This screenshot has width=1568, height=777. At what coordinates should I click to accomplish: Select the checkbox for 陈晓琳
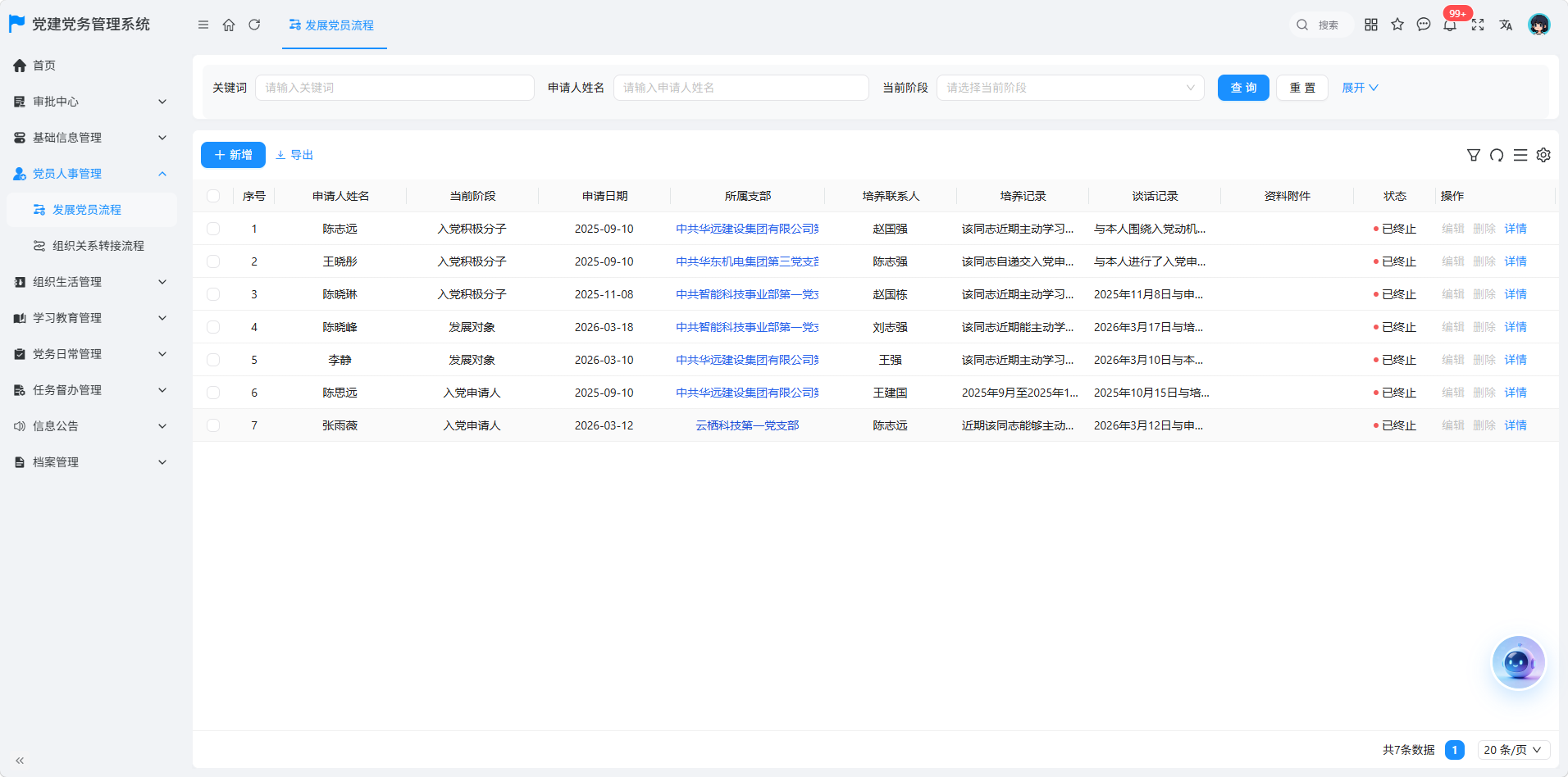pyautogui.click(x=213, y=294)
